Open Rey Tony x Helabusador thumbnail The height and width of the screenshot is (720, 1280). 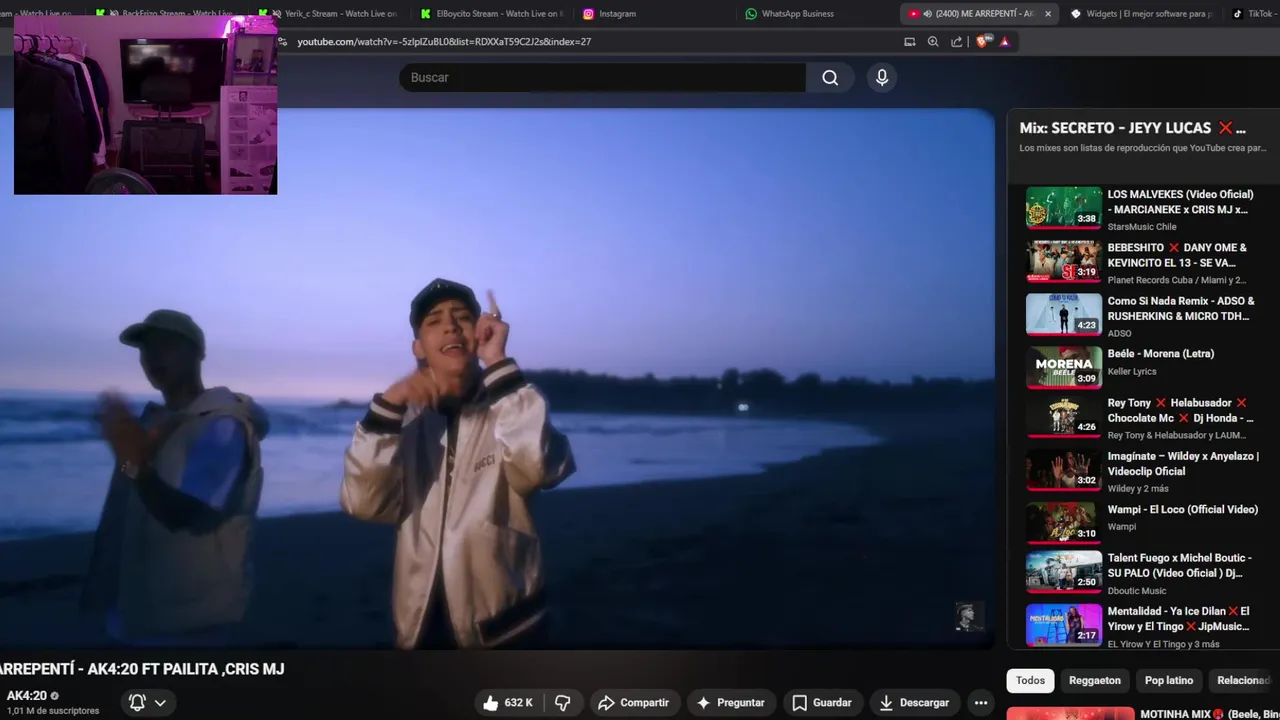pos(1064,415)
